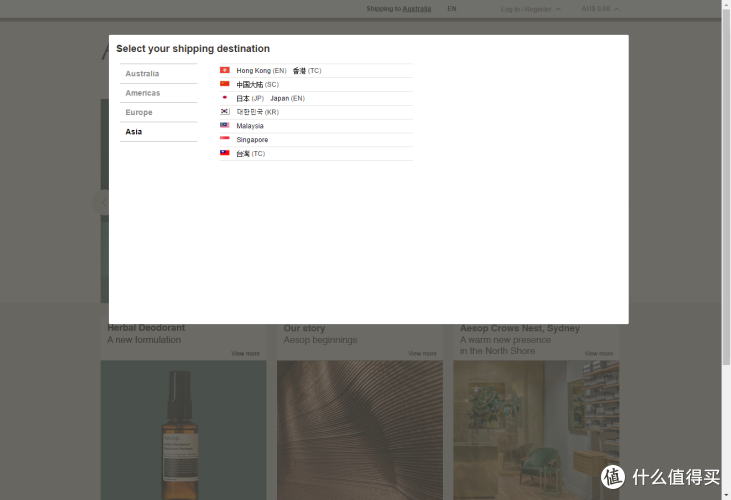Viewport: 731px width, 500px height.
Task: Click the Australia shipping link in header
Action: [416, 9]
